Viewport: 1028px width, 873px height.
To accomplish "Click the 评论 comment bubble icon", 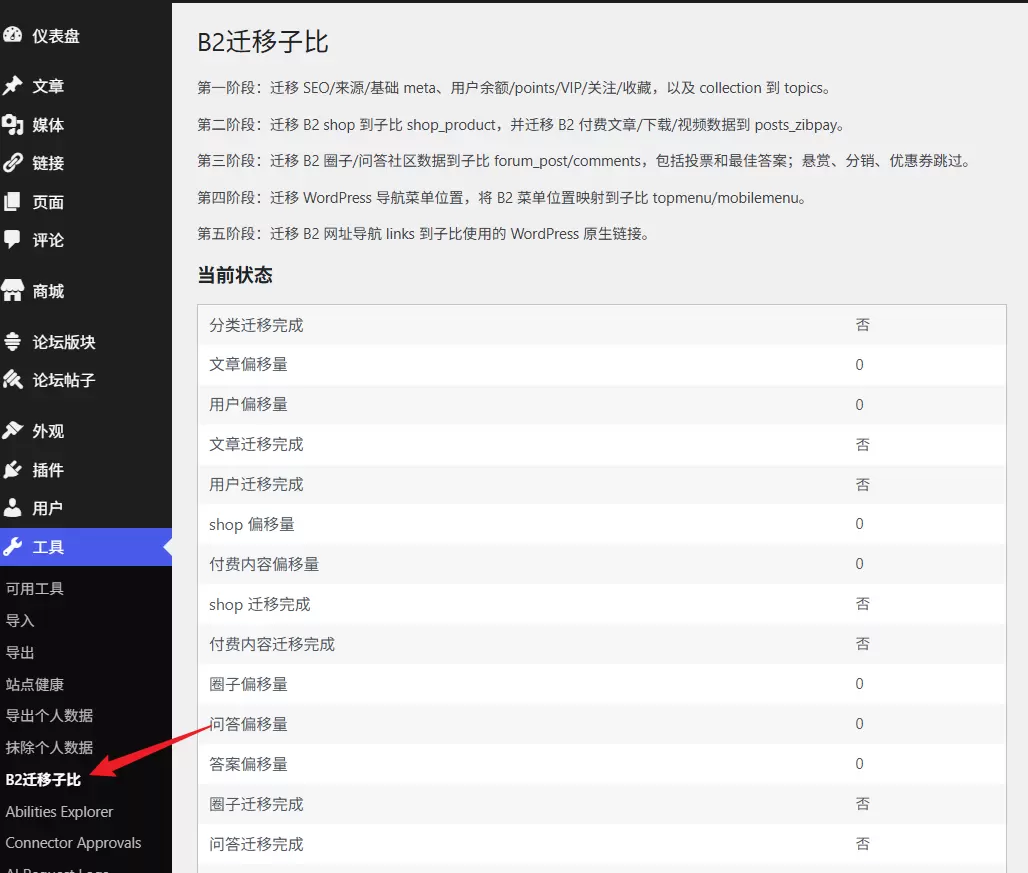I will coord(12,240).
